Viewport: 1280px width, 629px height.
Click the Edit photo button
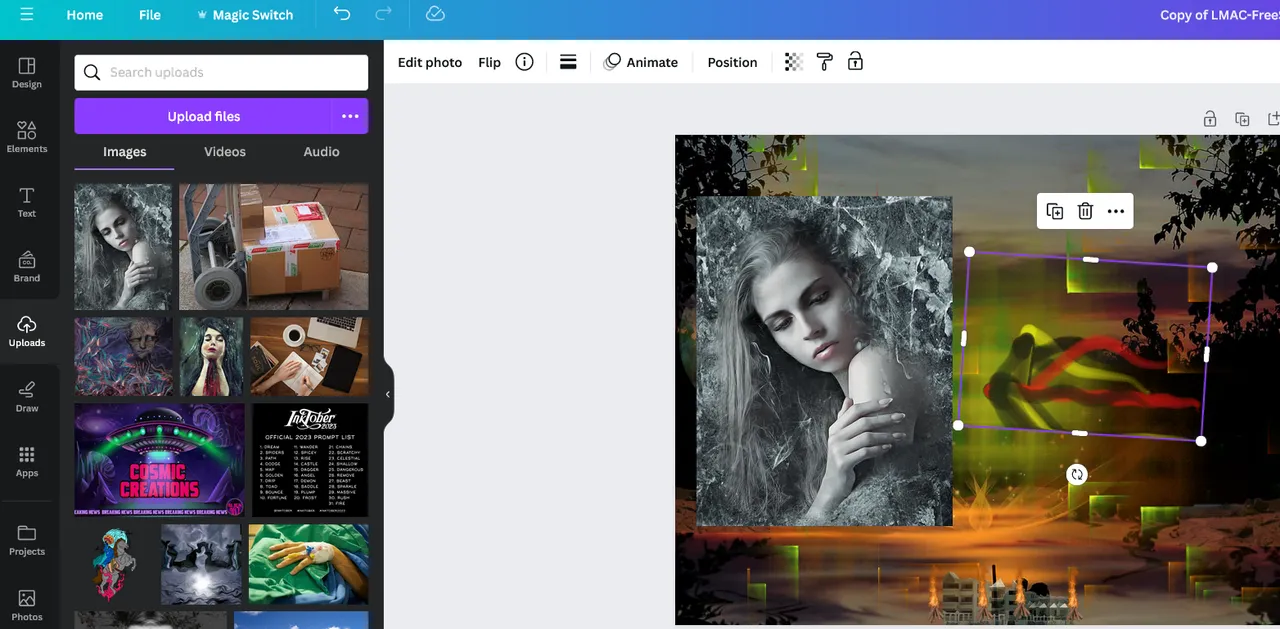(x=430, y=62)
